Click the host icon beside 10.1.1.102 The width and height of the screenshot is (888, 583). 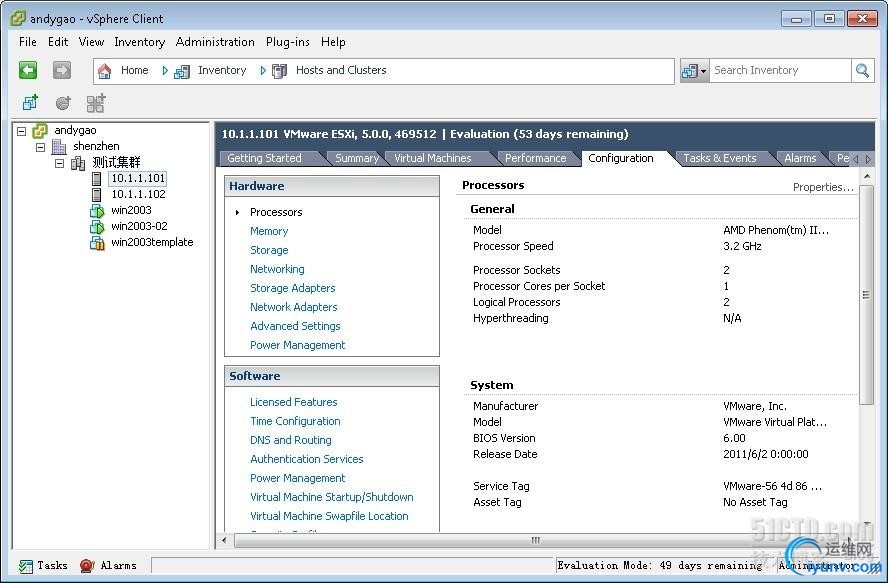tap(97, 195)
